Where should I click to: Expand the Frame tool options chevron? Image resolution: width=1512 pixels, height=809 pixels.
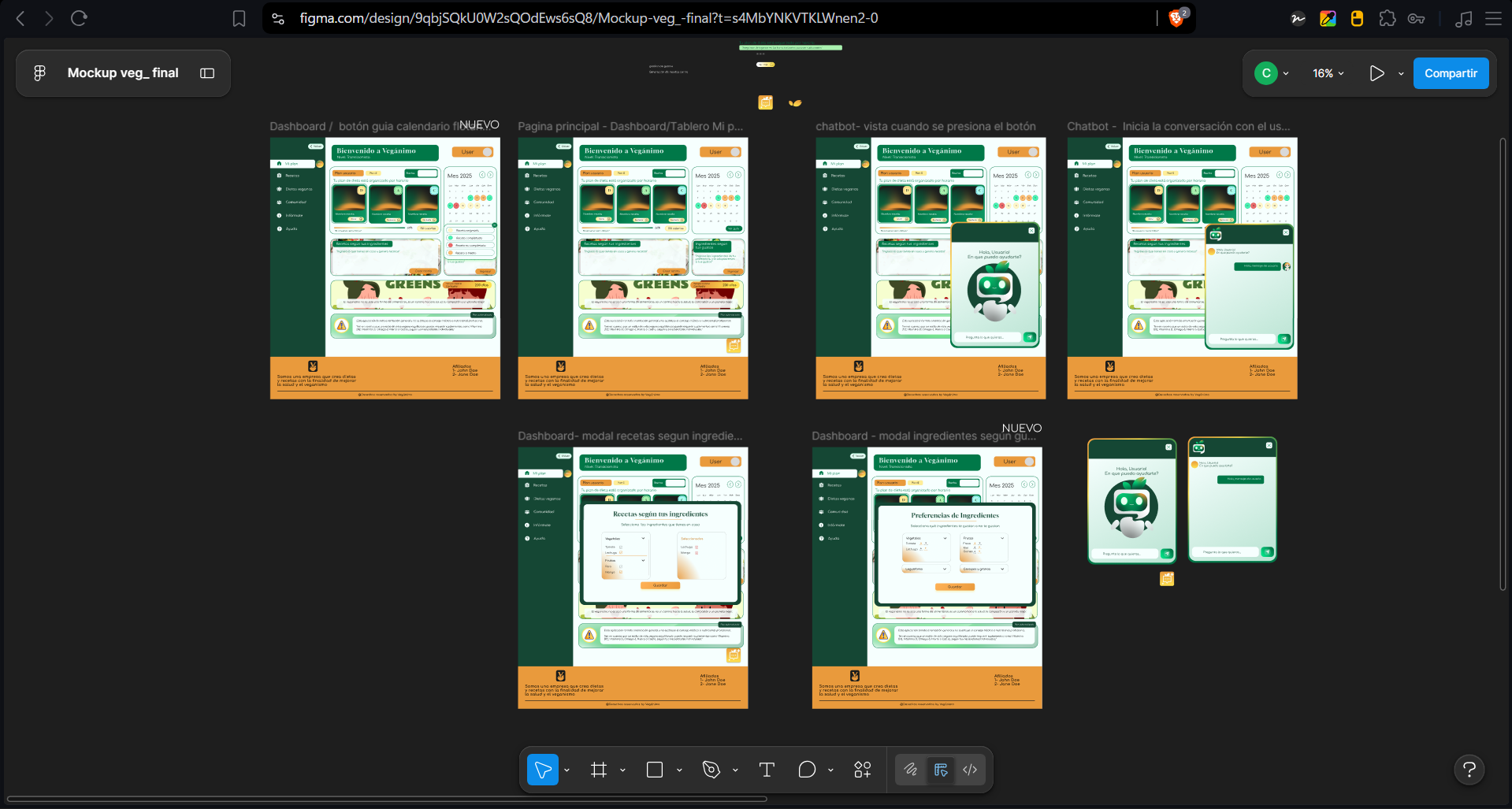click(622, 770)
